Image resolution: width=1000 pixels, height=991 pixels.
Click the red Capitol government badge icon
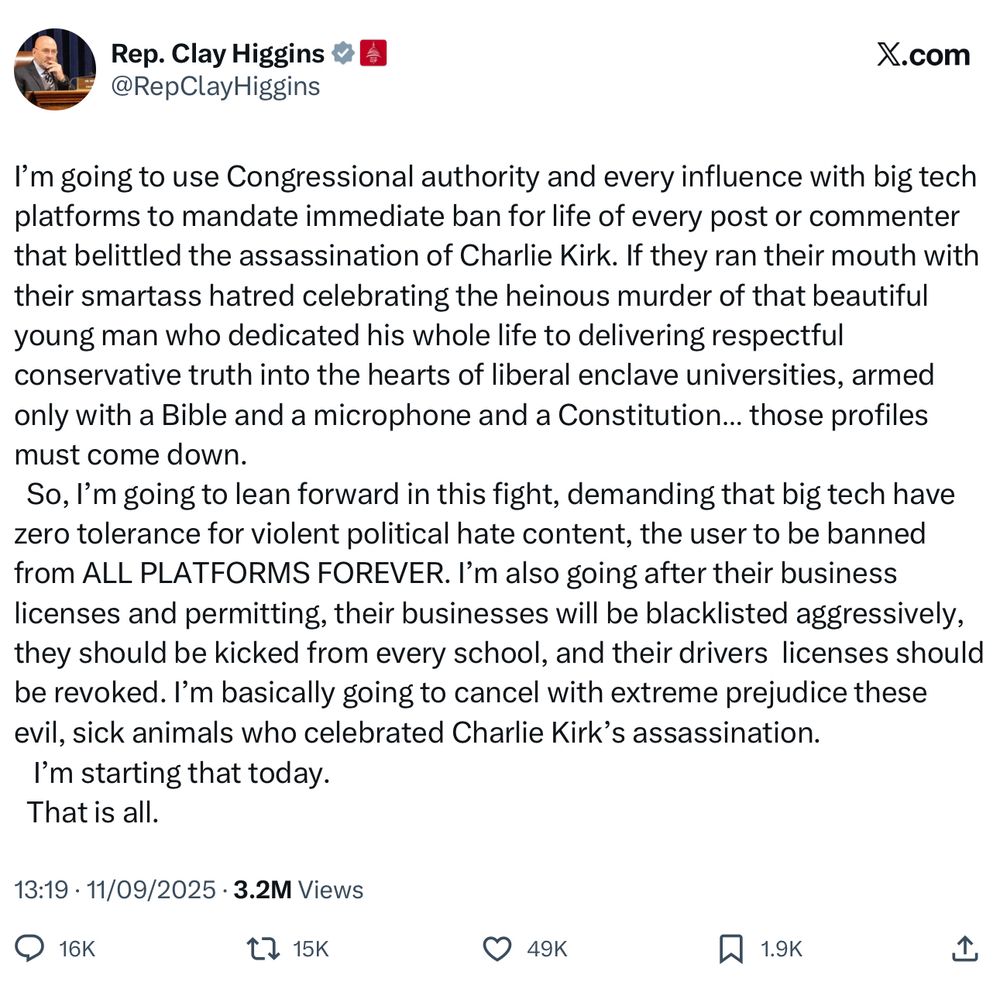pyautogui.click(x=372, y=53)
